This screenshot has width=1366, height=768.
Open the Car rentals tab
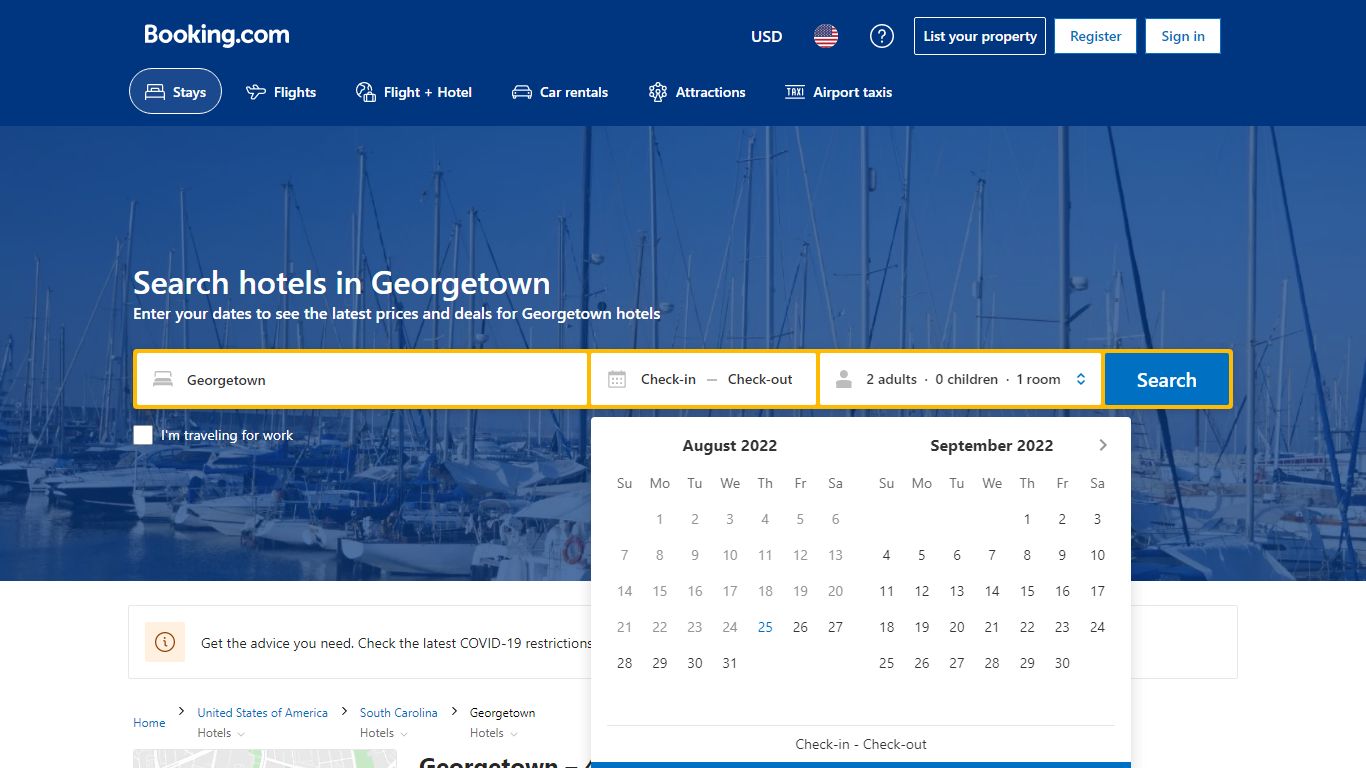tap(560, 92)
